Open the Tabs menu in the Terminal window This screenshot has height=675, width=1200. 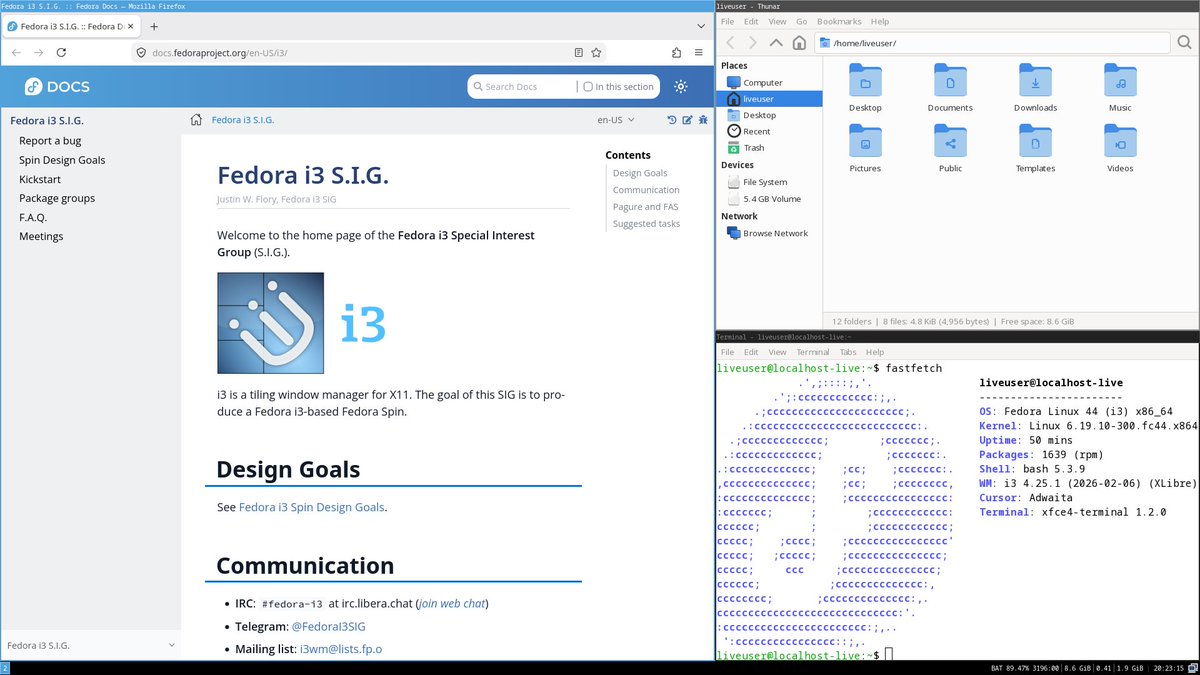click(x=847, y=352)
